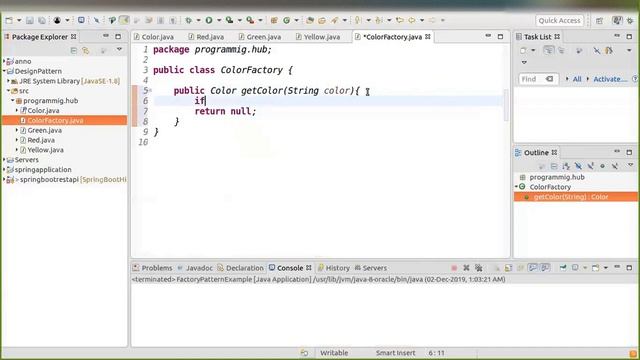Open Package Explorer view menu arrow
This screenshot has height=360, width=640.
(119, 50)
